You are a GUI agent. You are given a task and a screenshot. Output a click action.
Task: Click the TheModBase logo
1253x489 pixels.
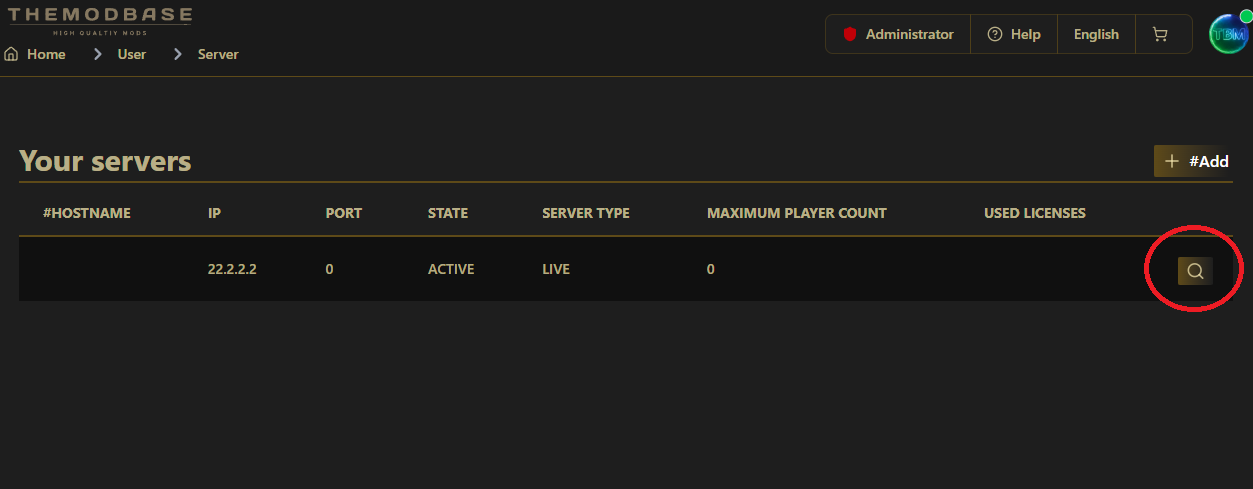(x=99, y=19)
